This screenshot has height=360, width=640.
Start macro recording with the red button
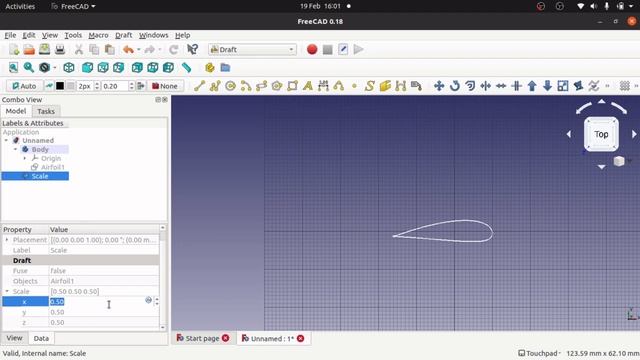click(x=312, y=49)
